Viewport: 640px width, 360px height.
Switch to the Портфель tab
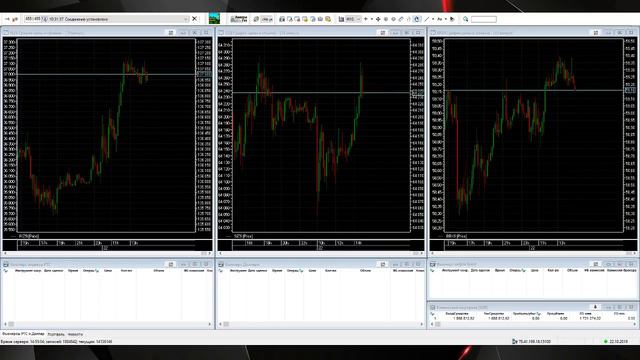click(56, 334)
